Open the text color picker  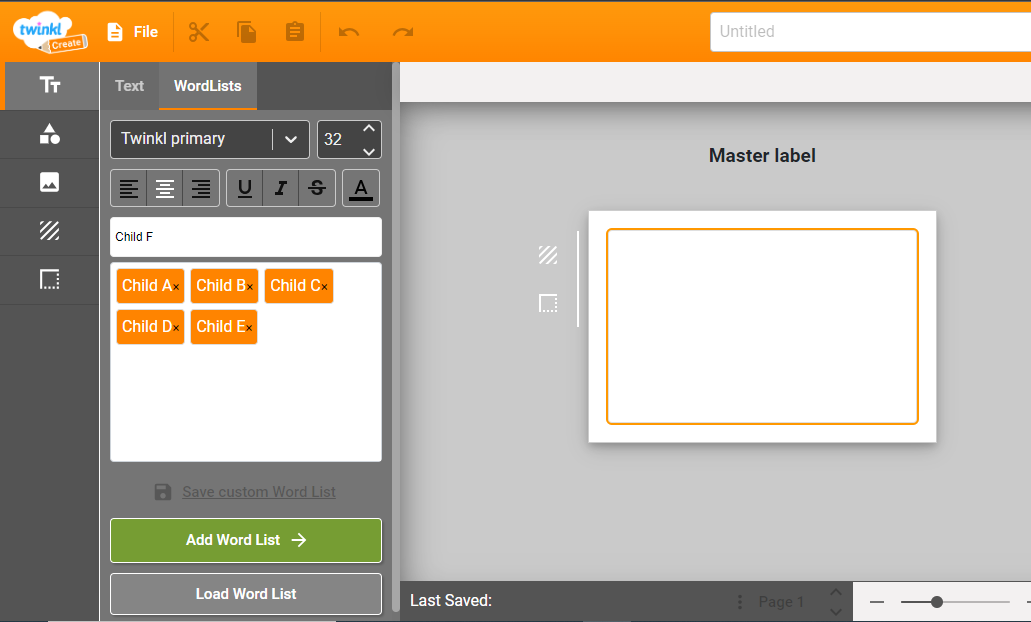[x=361, y=188]
